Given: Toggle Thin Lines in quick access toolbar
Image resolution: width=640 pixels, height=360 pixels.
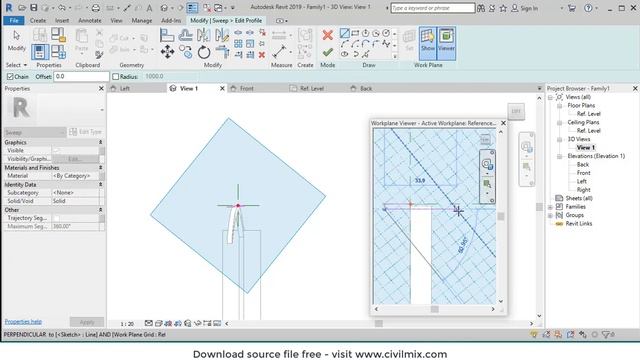Looking at the screenshot, I should click(192, 8).
